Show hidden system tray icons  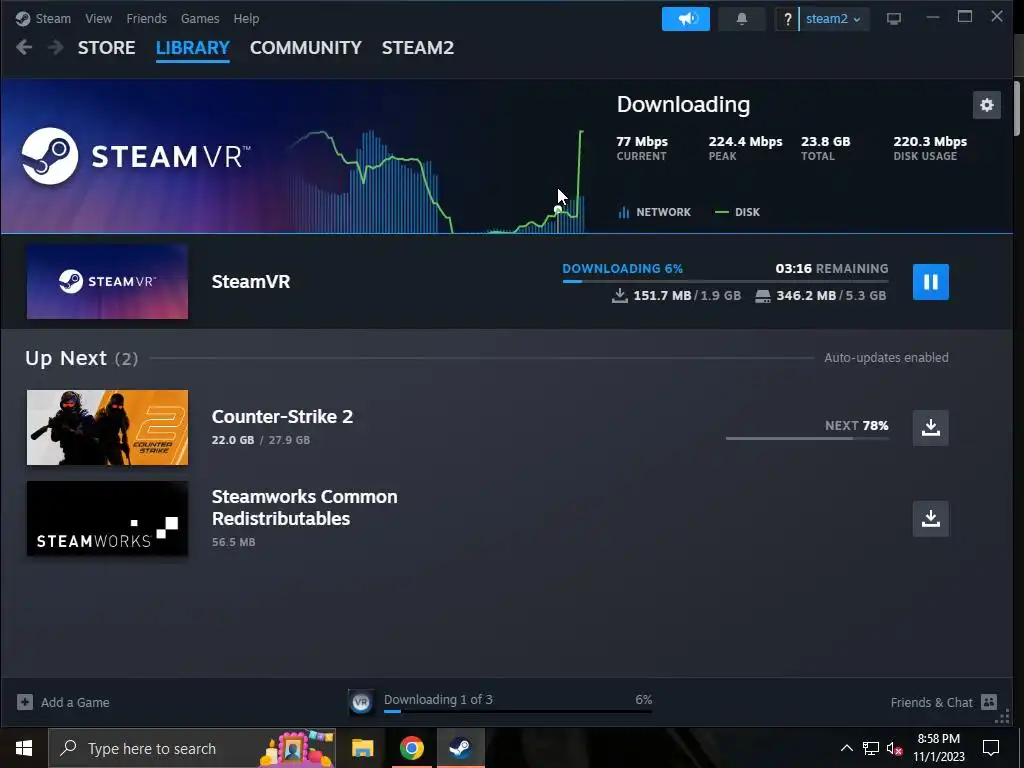pos(846,748)
